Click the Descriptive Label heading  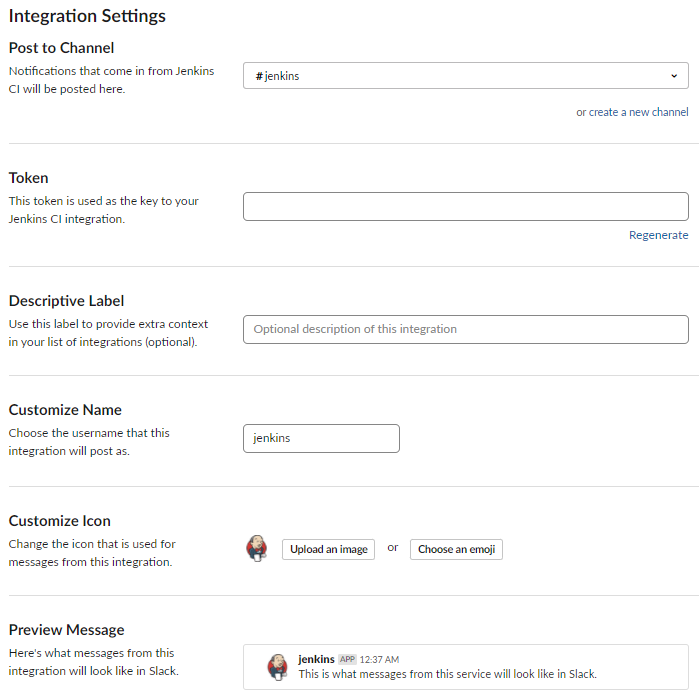coord(66,301)
